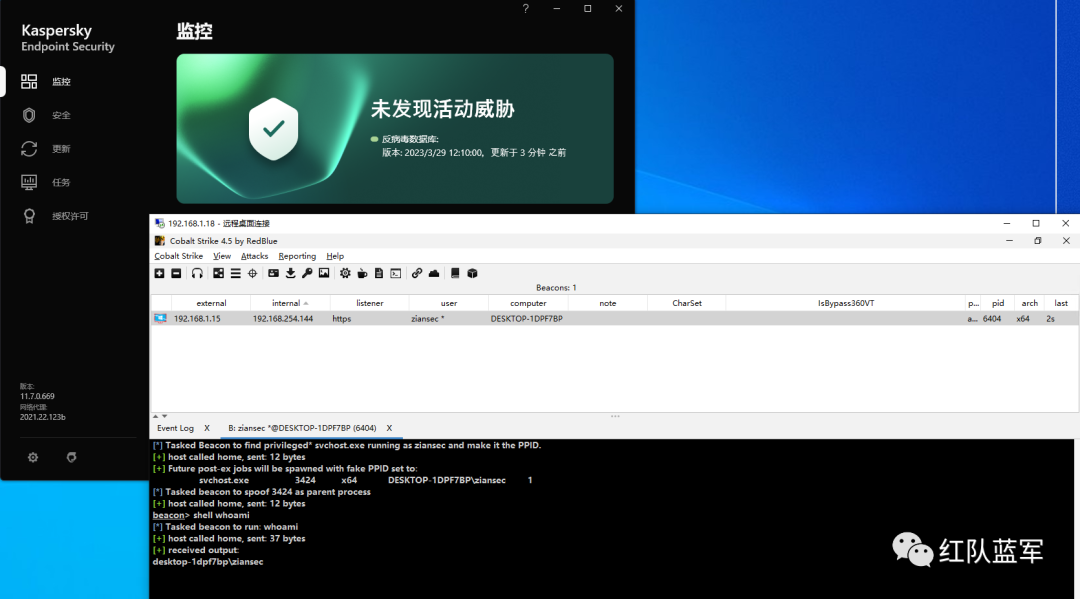This screenshot has width=1080, height=599.
Task: Click Kaspersky help question mark icon
Action: pyautogui.click(x=526, y=8)
